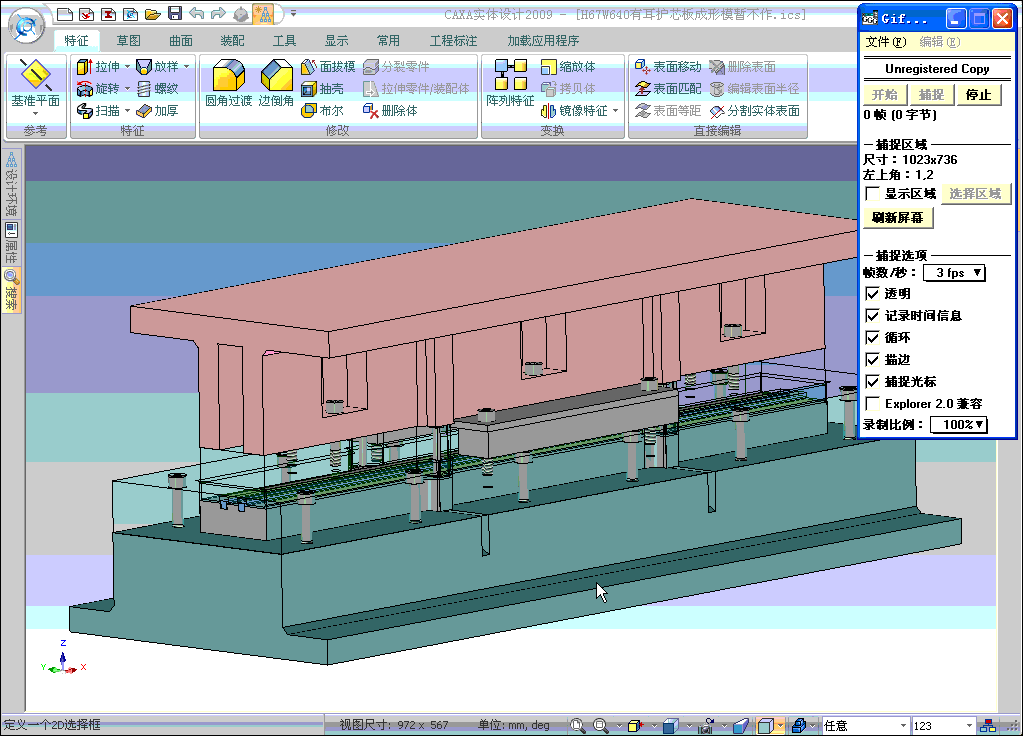Open the 录制比例 100% dropdown
Viewport: 1023px width, 736px height.
[x=958, y=425]
